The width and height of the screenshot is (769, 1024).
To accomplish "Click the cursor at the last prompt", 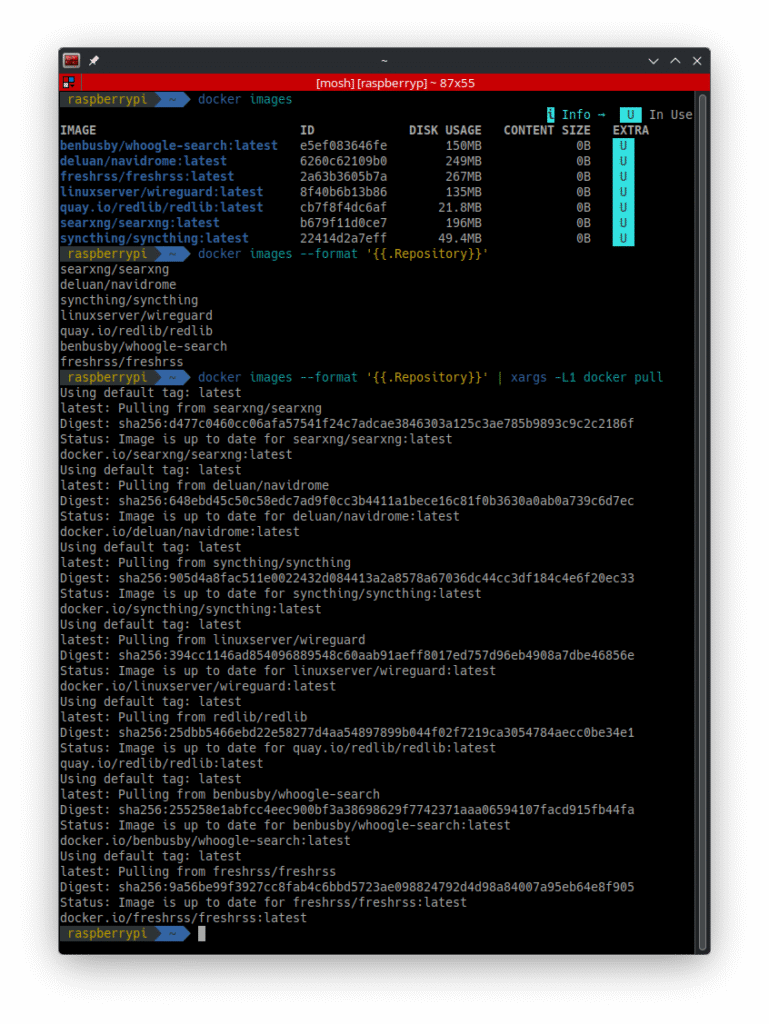I will 201,933.
